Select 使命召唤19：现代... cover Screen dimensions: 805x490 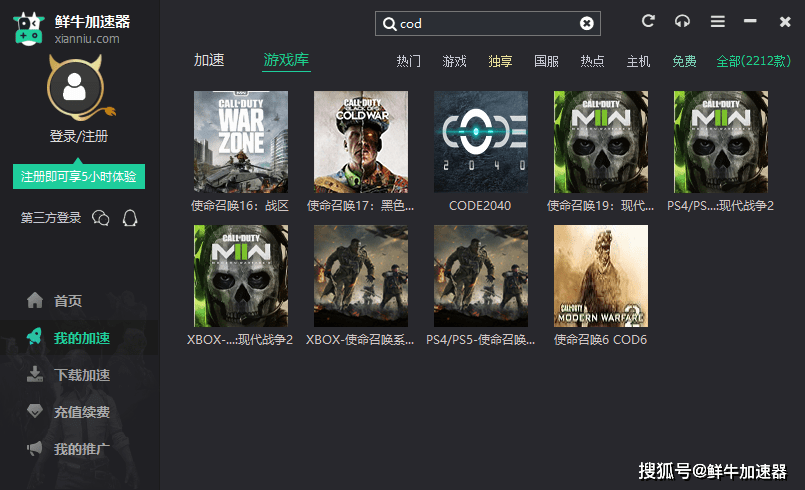coord(601,142)
